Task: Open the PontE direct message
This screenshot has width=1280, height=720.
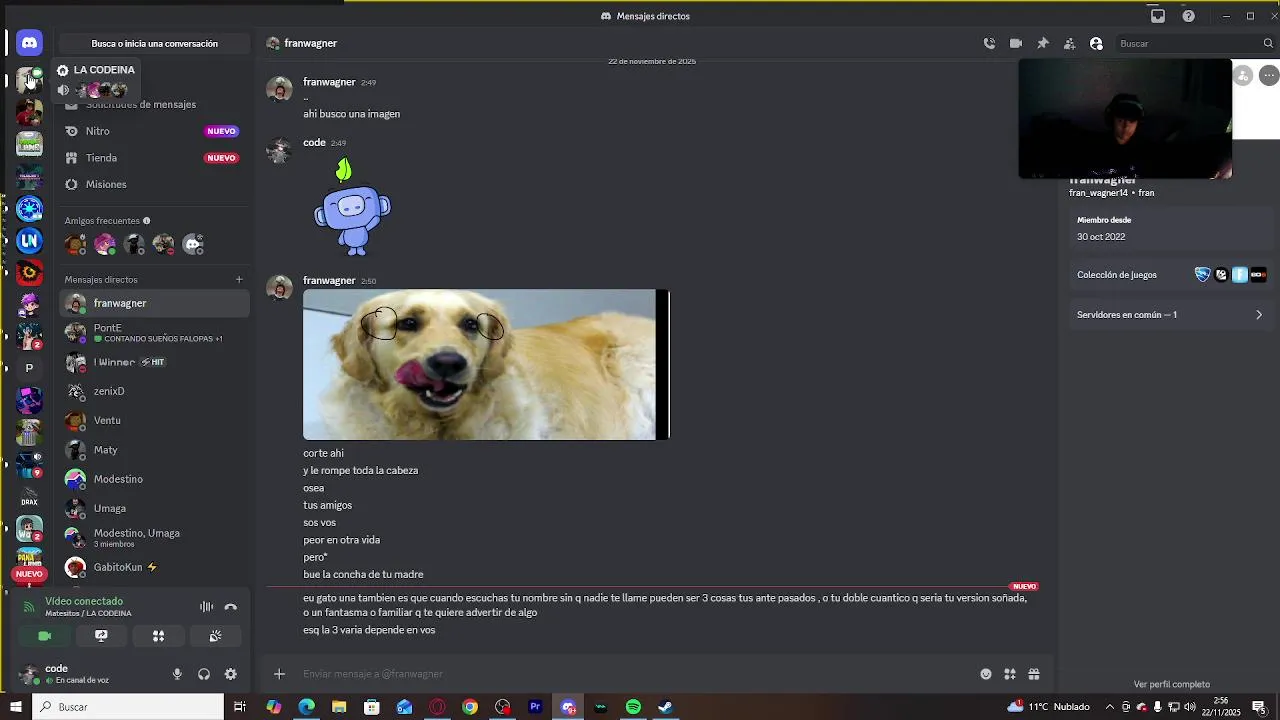Action: click(154, 333)
